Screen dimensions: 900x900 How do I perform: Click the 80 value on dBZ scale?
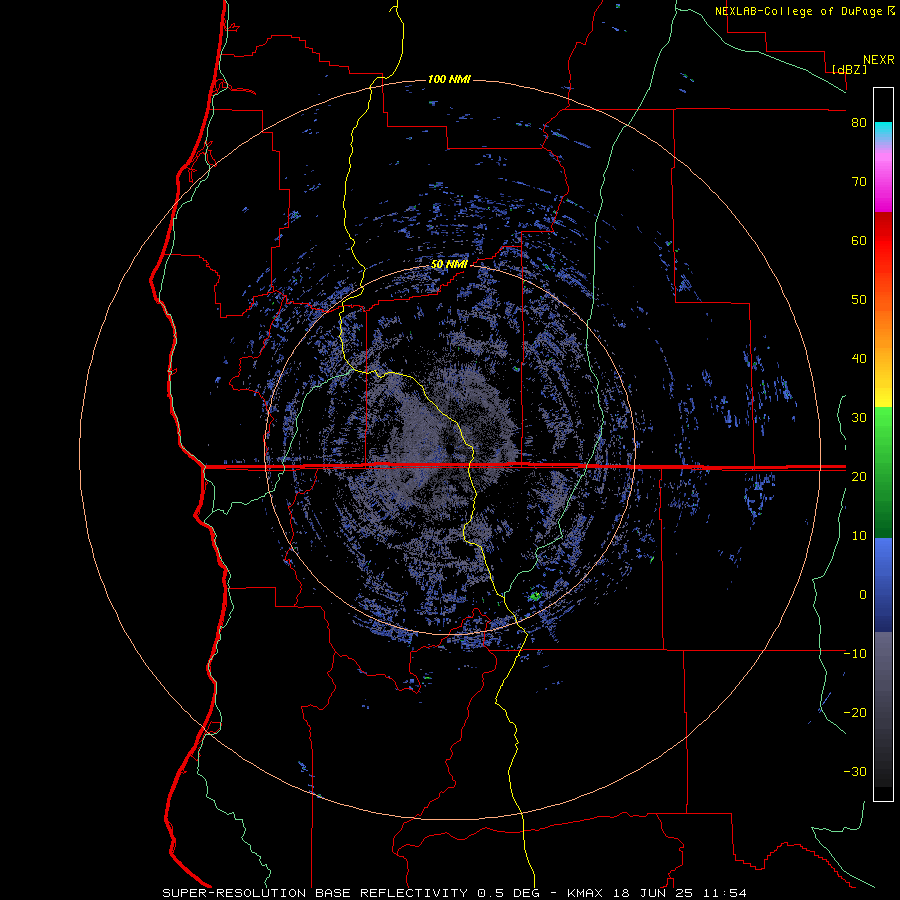[x=859, y=123]
